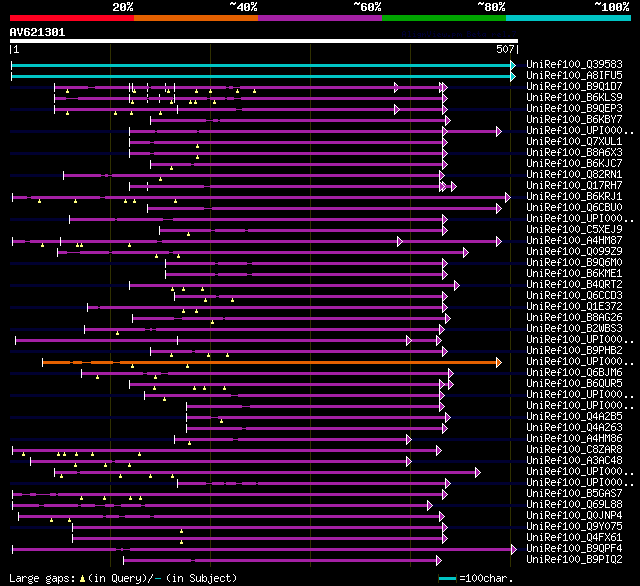
Task: Click the cyan 100char scale bar in legend
Action: pos(447,578)
